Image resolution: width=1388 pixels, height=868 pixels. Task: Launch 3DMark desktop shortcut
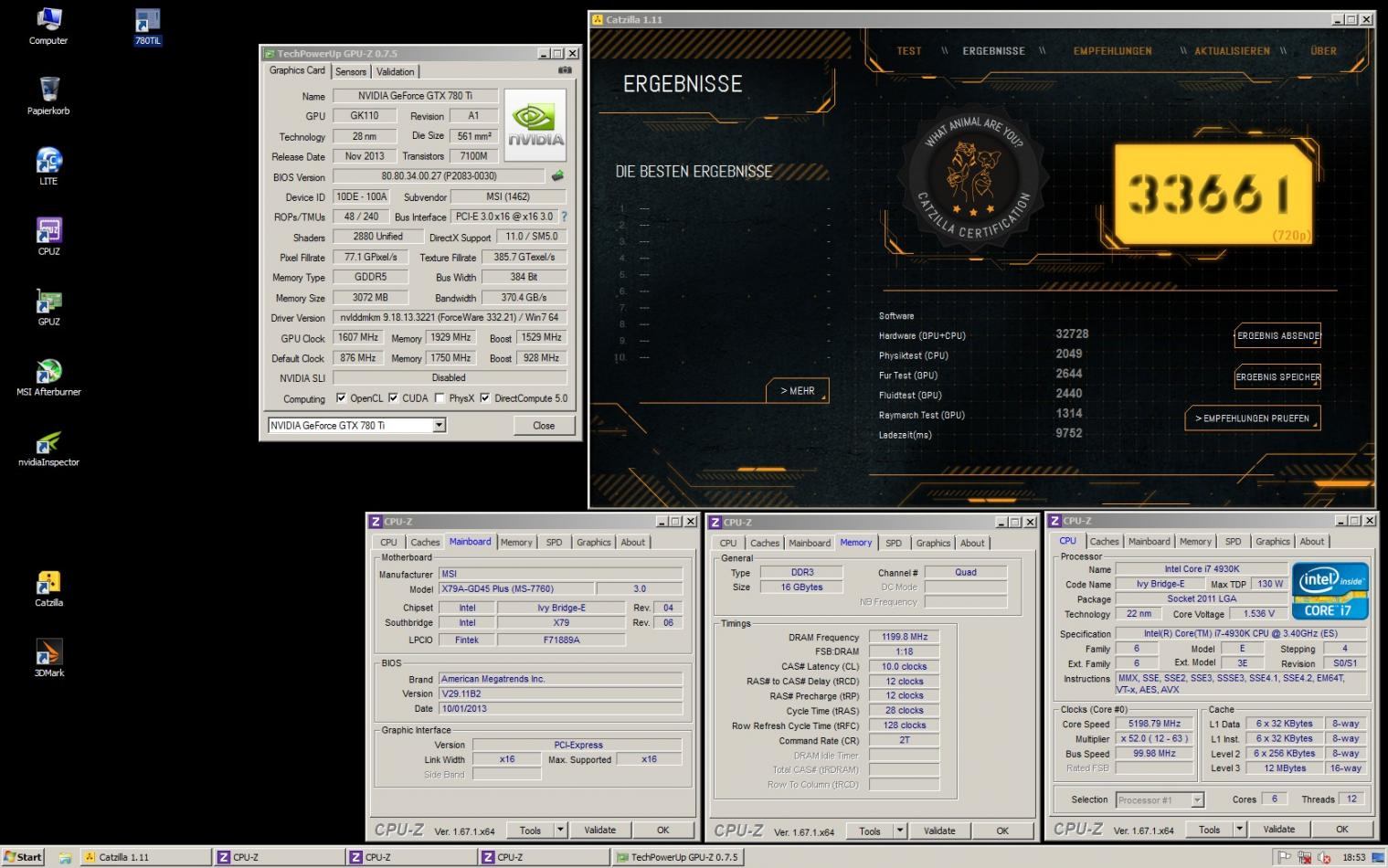[48, 659]
